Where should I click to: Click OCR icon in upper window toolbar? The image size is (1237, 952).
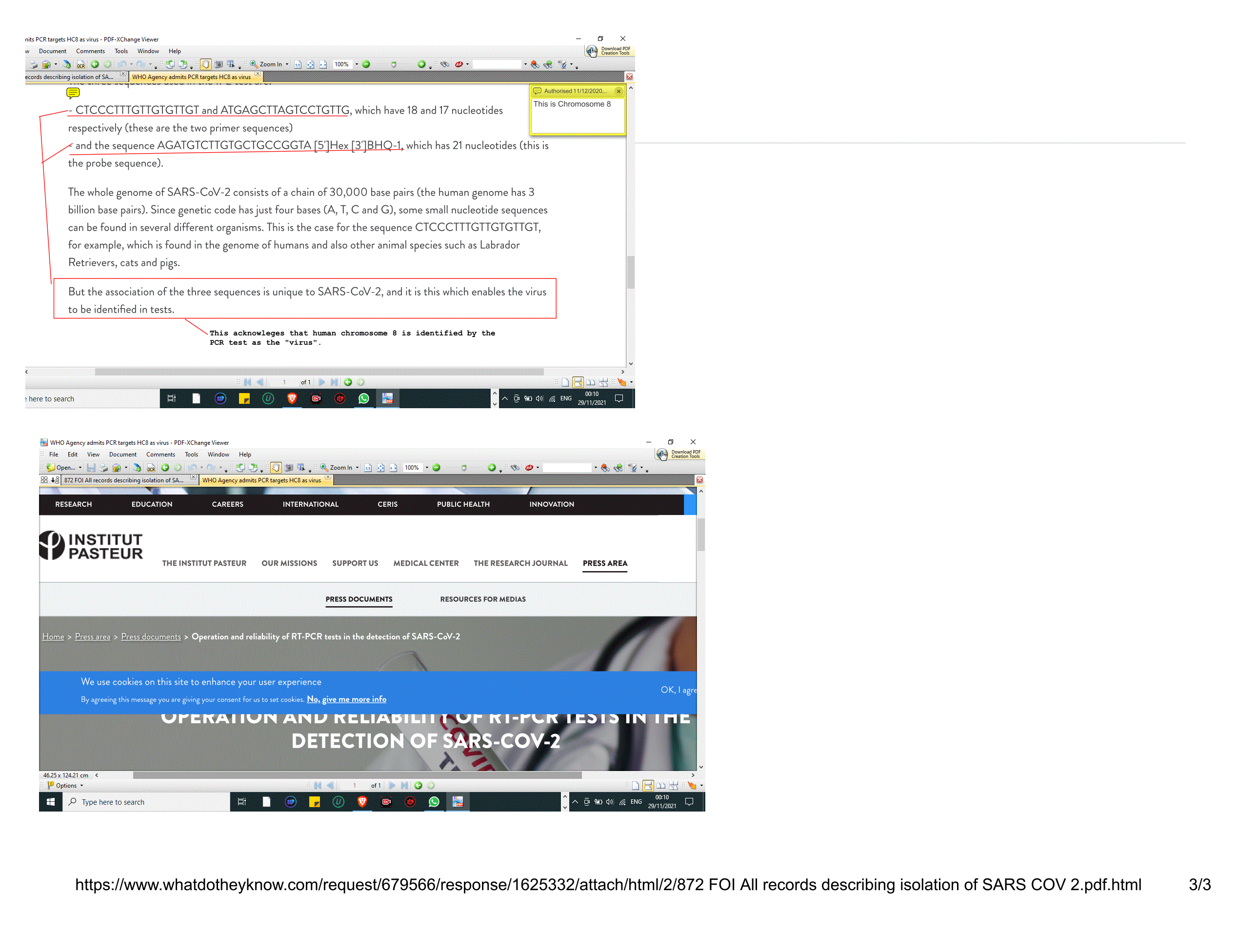click(81, 64)
